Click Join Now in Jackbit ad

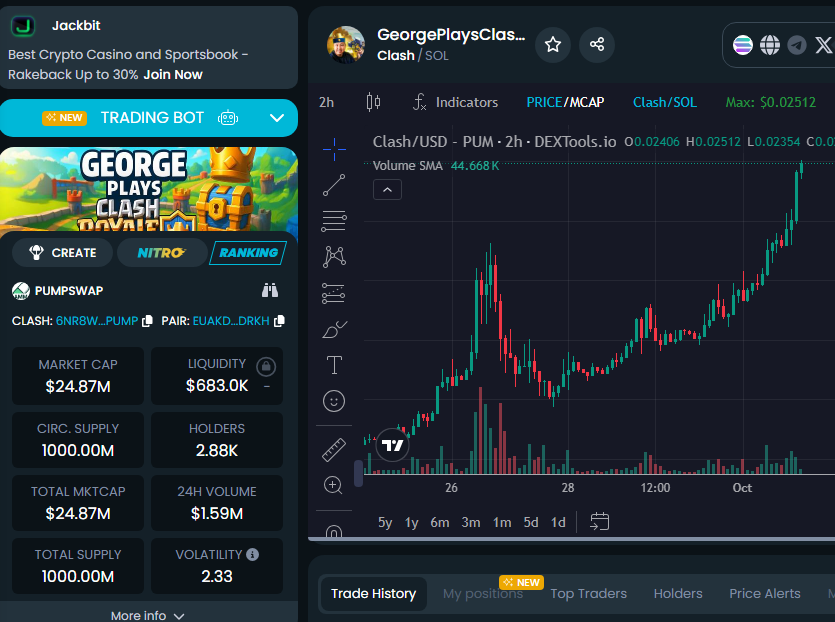[x=173, y=75]
